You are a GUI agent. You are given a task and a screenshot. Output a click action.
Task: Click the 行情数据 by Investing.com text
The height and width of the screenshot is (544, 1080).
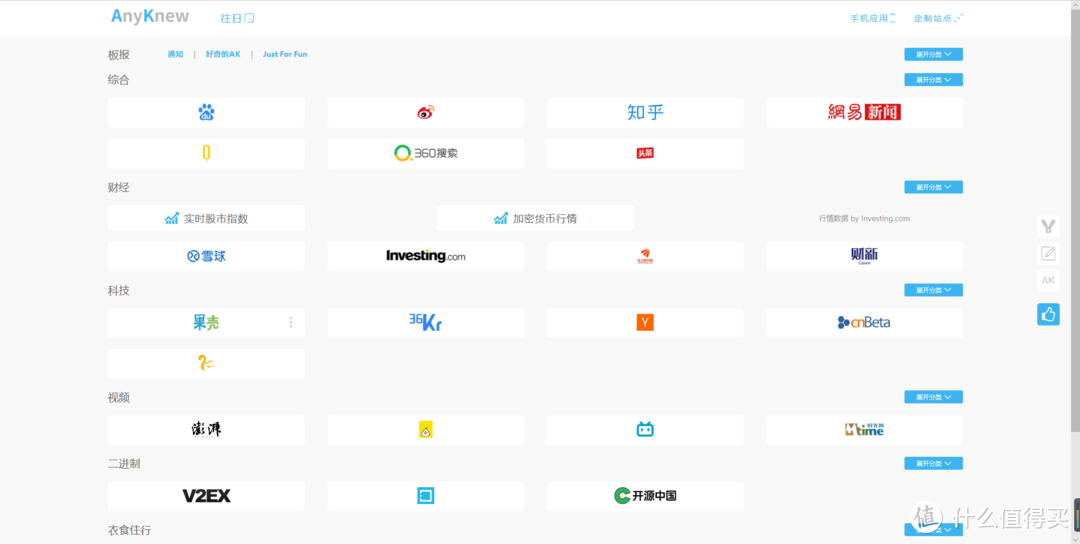864,218
